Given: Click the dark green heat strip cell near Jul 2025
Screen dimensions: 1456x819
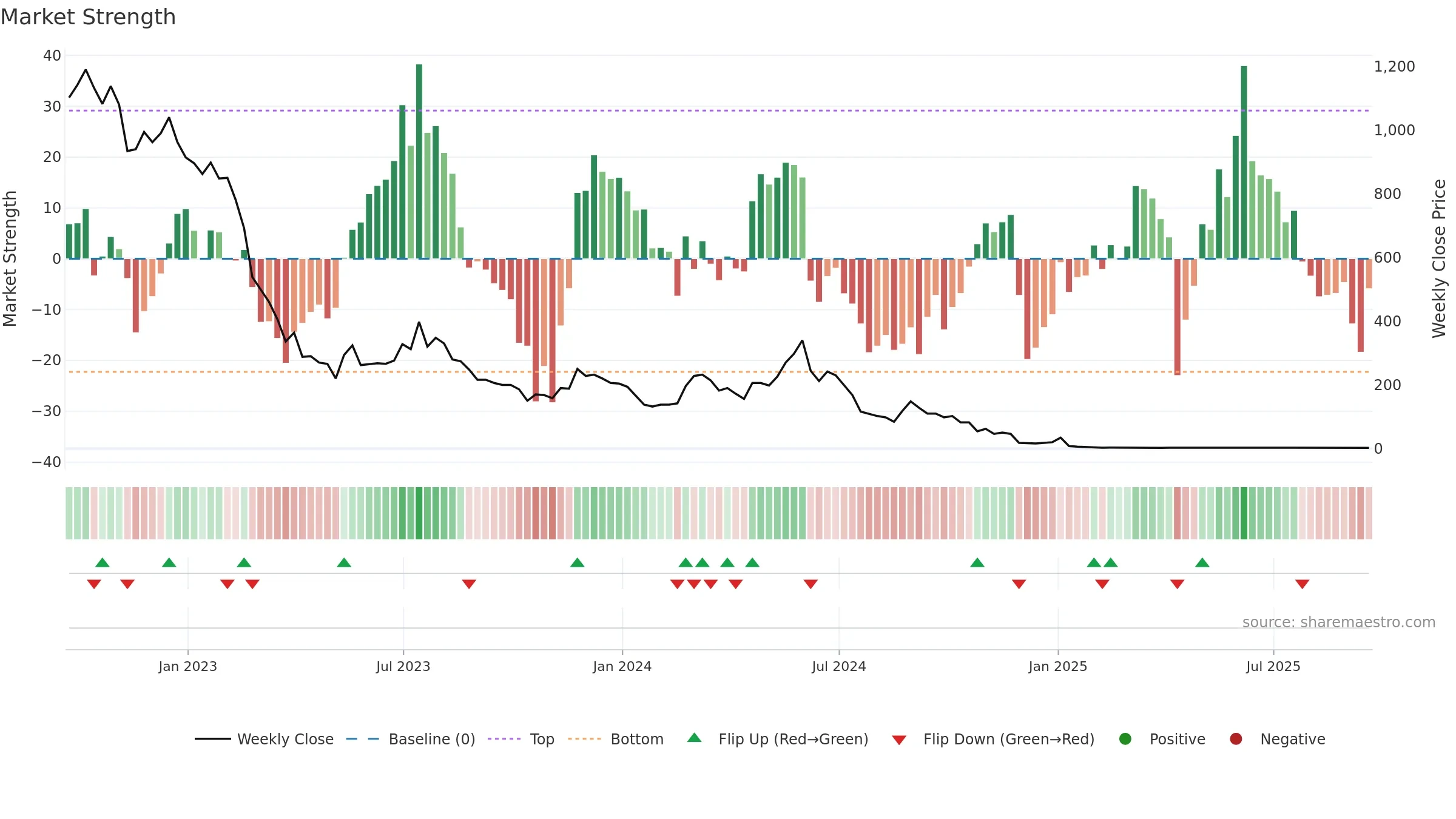Looking at the screenshot, I should tap(1244, 513).
